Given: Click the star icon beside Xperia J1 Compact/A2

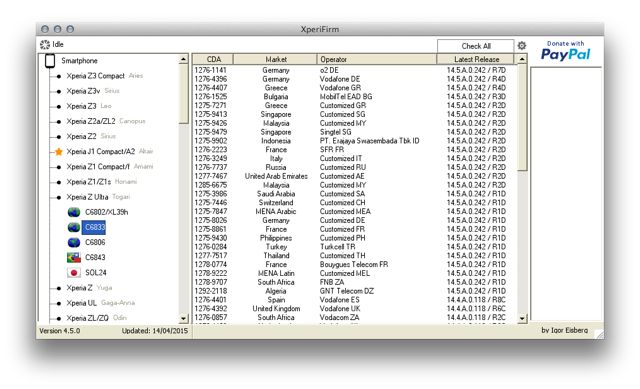Looking at the screenshot, I should [59, 152].
